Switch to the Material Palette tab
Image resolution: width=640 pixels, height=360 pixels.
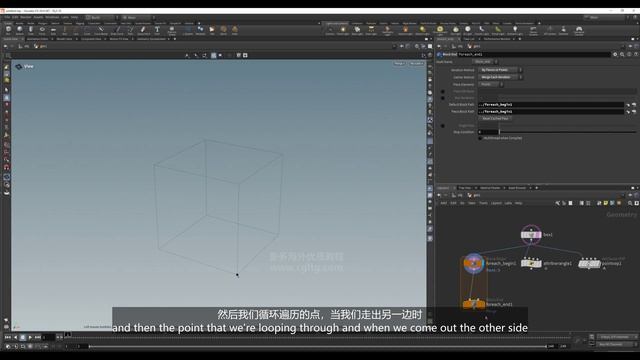490,188
